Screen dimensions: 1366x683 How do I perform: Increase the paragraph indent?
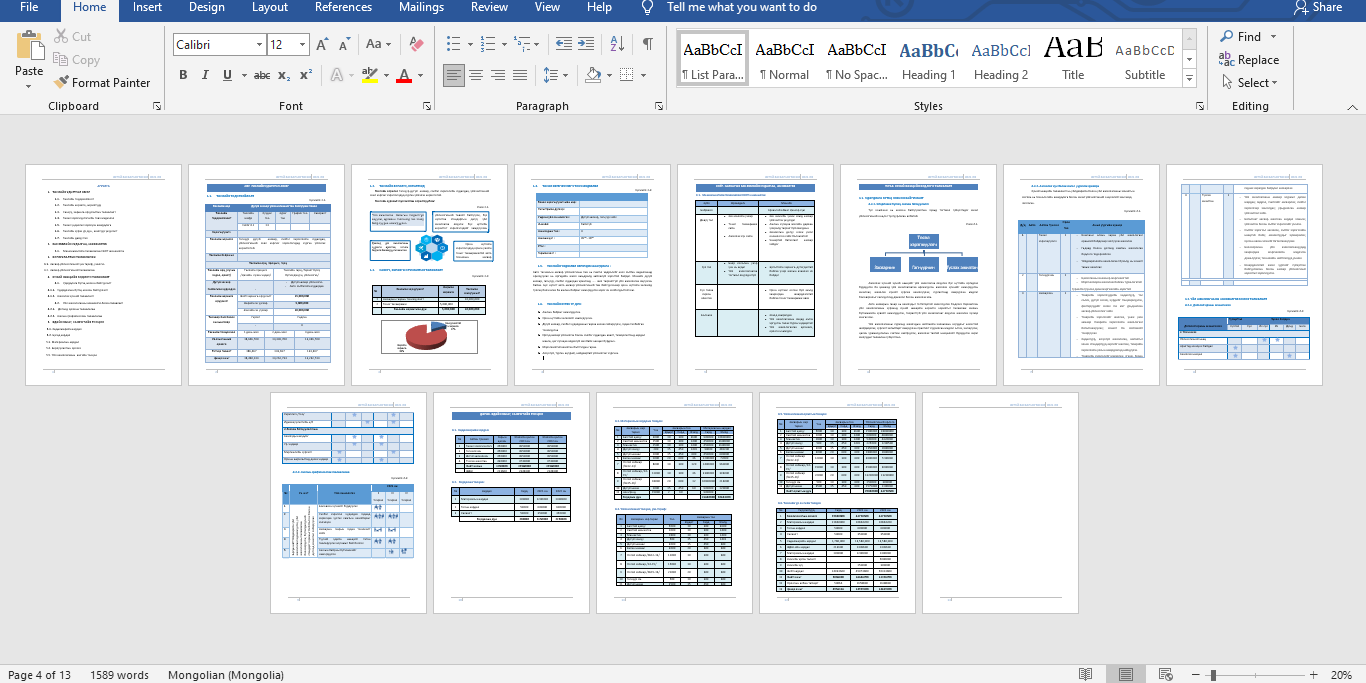coord(587,44)
